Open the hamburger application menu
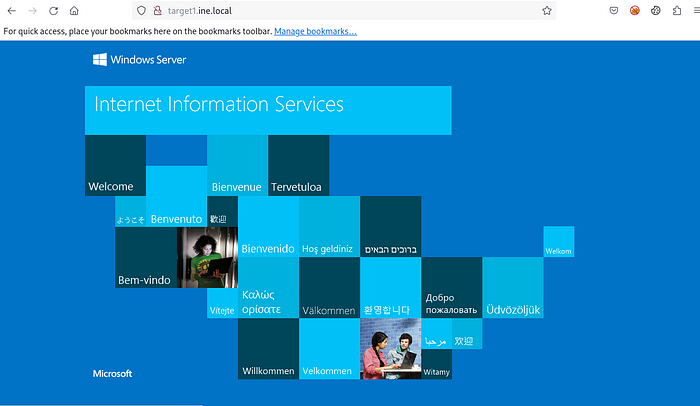Viewport: 700px width, 406px height. point(696,11)
